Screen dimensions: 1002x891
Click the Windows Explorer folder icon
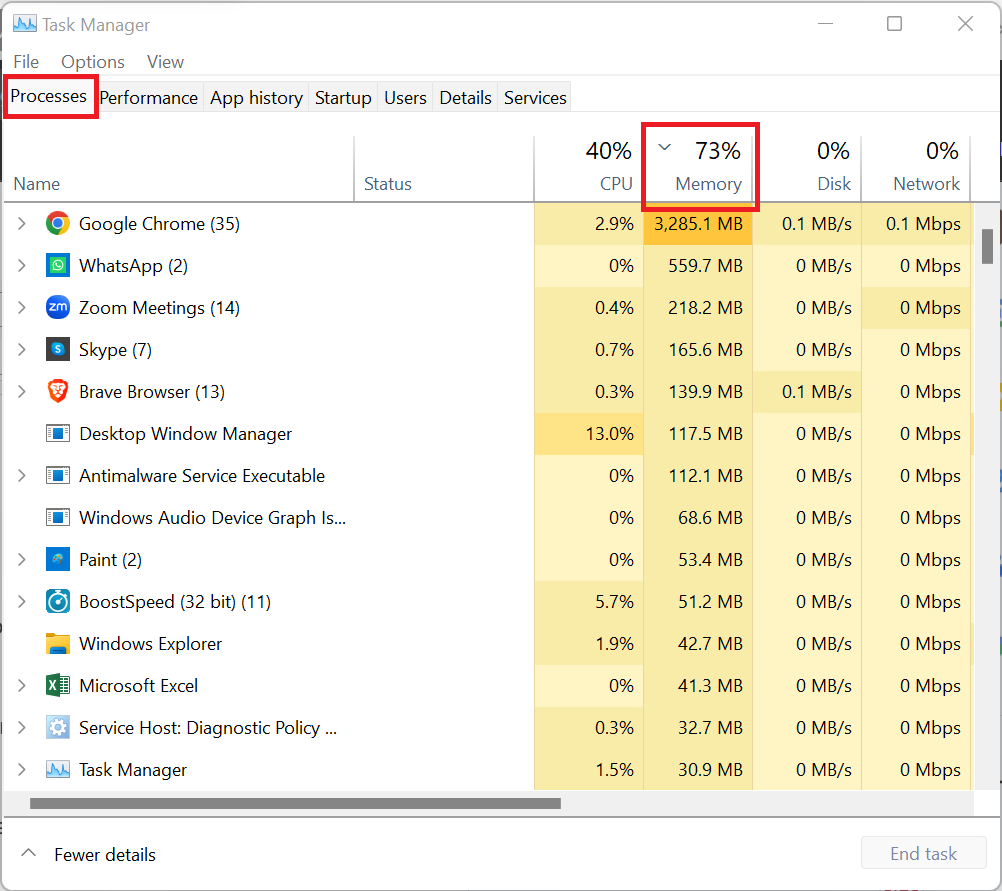[57, 644]
